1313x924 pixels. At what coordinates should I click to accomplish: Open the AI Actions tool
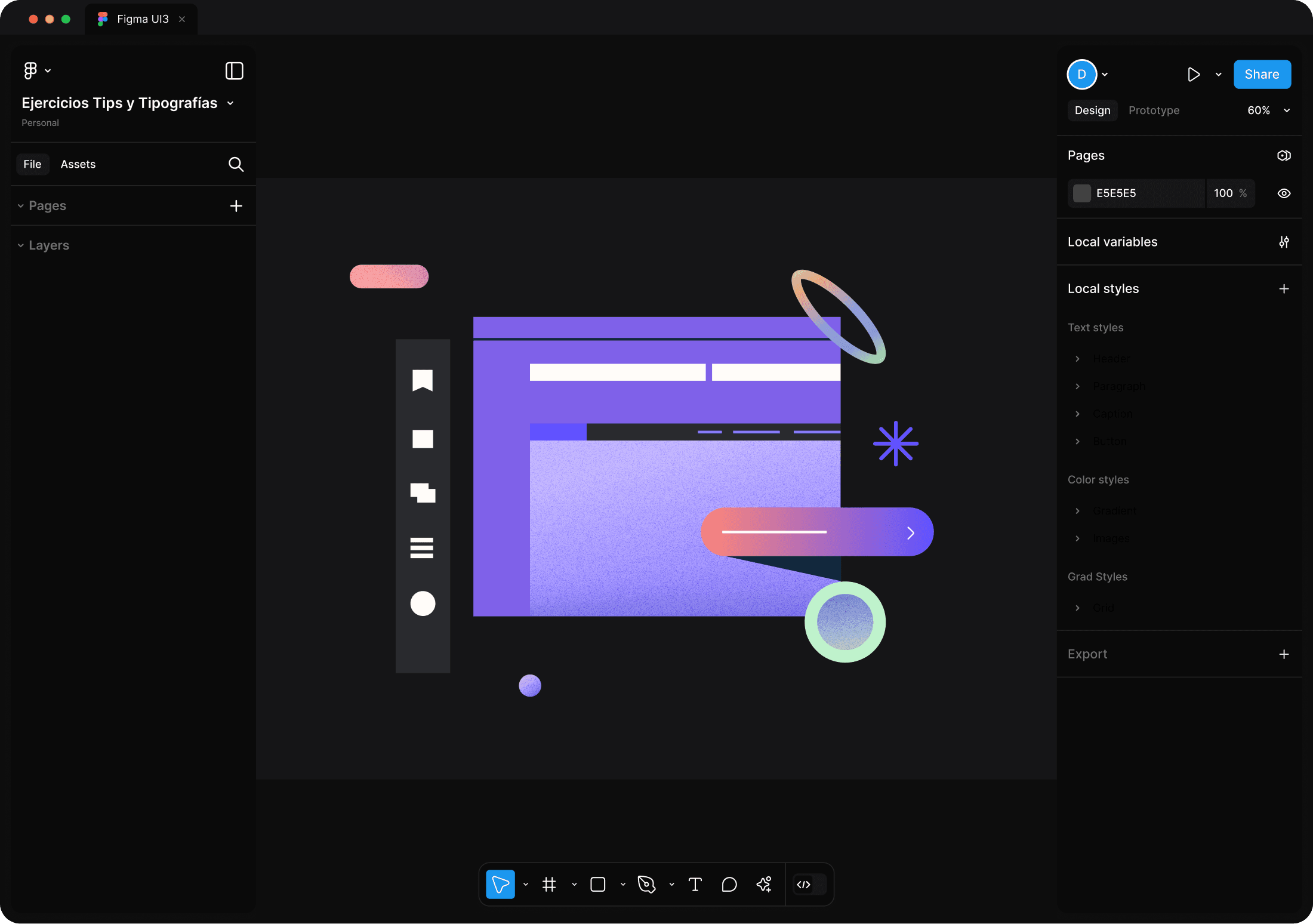click(764, 884)
